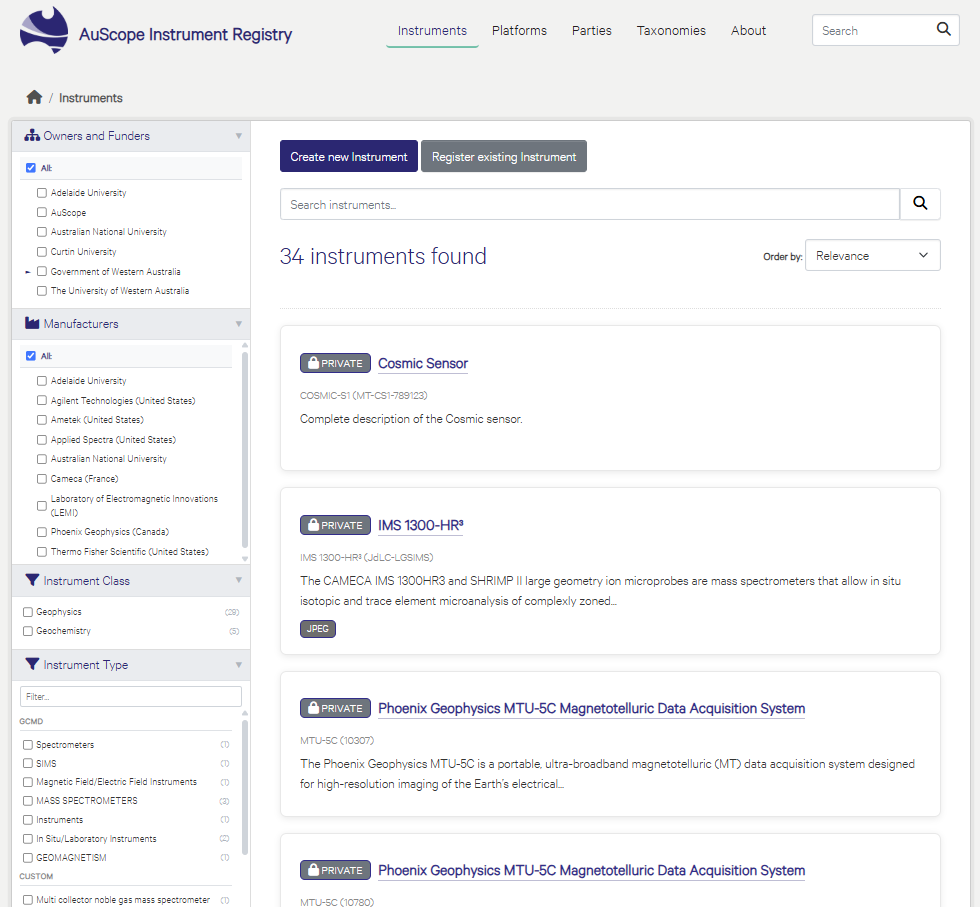
Task: Check the Thermo Fisher Scientific checkbox
Action: click(x=42, y=551)
